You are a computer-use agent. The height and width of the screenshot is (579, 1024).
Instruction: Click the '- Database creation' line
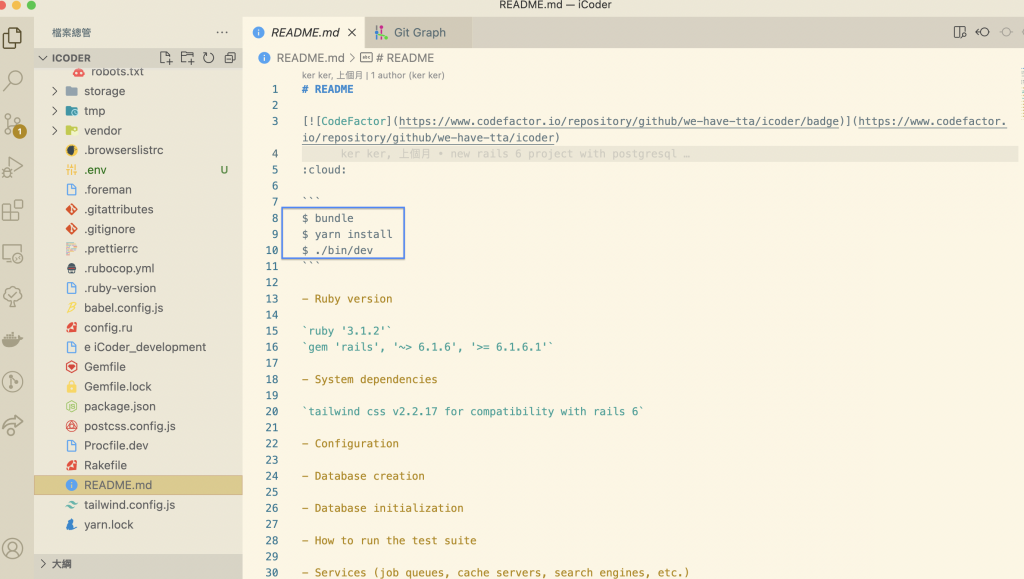[363, 476]
